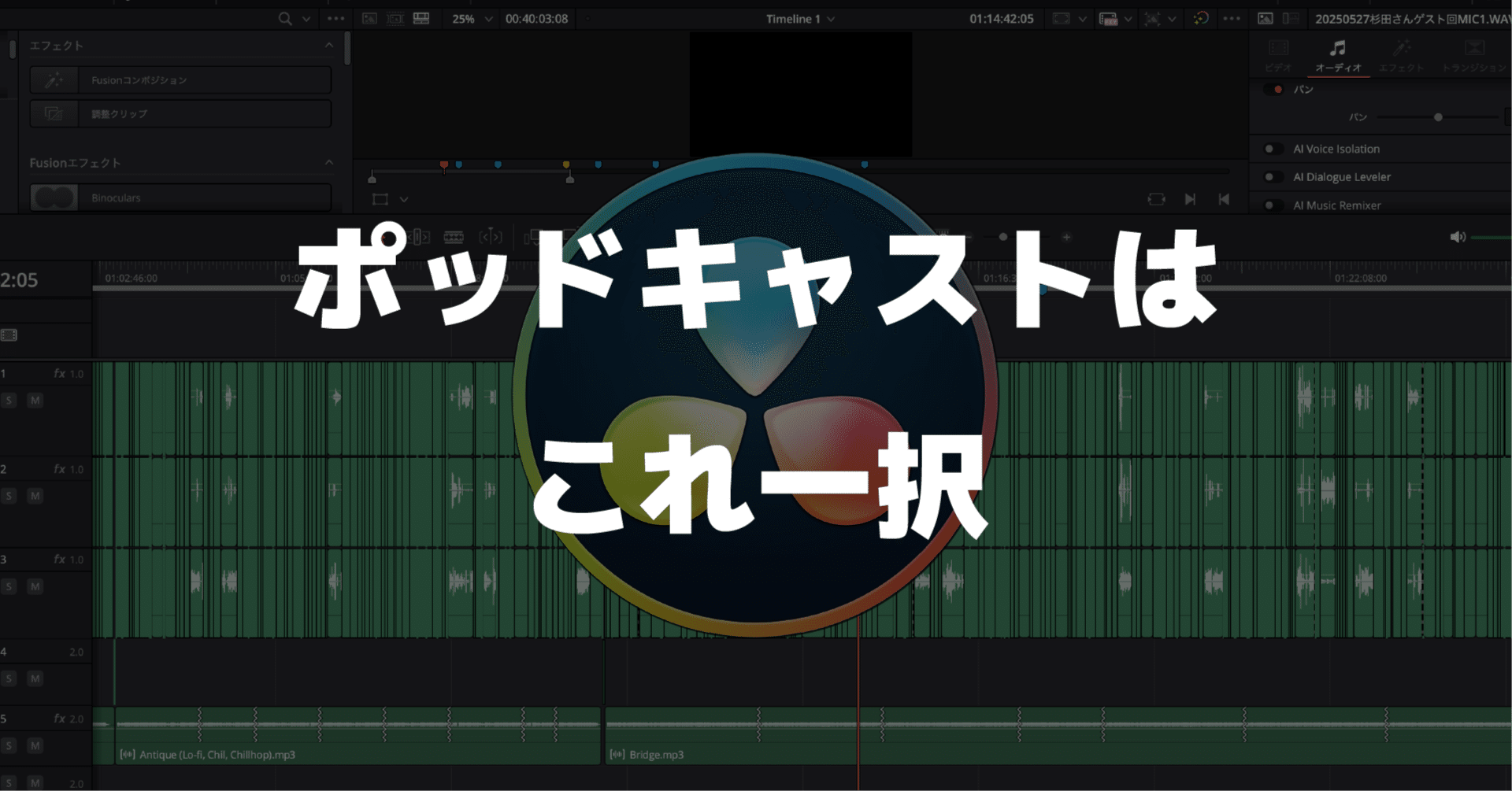The height and width of the screenshot is (791, 1512).
Task: Solo audio track 1 with the S button
Action: pos(9,400)
